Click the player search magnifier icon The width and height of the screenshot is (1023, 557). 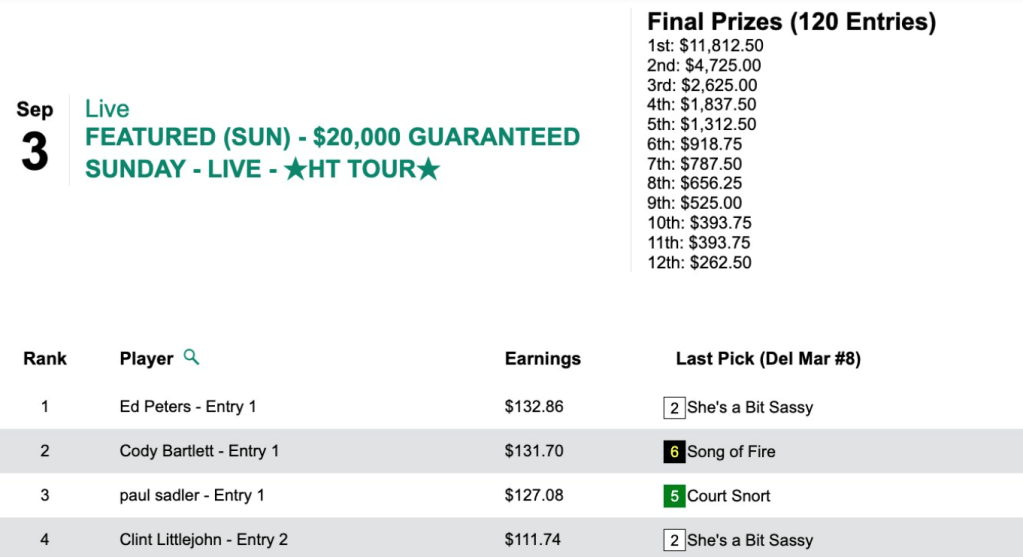(191, 357)
